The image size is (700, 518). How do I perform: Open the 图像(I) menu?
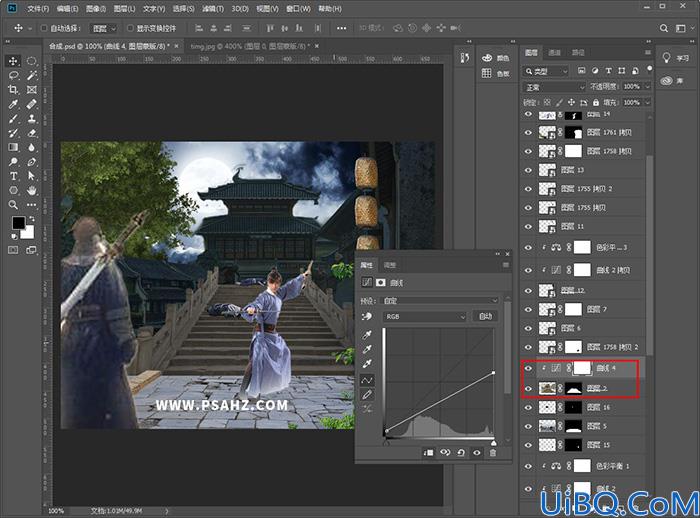96,8
